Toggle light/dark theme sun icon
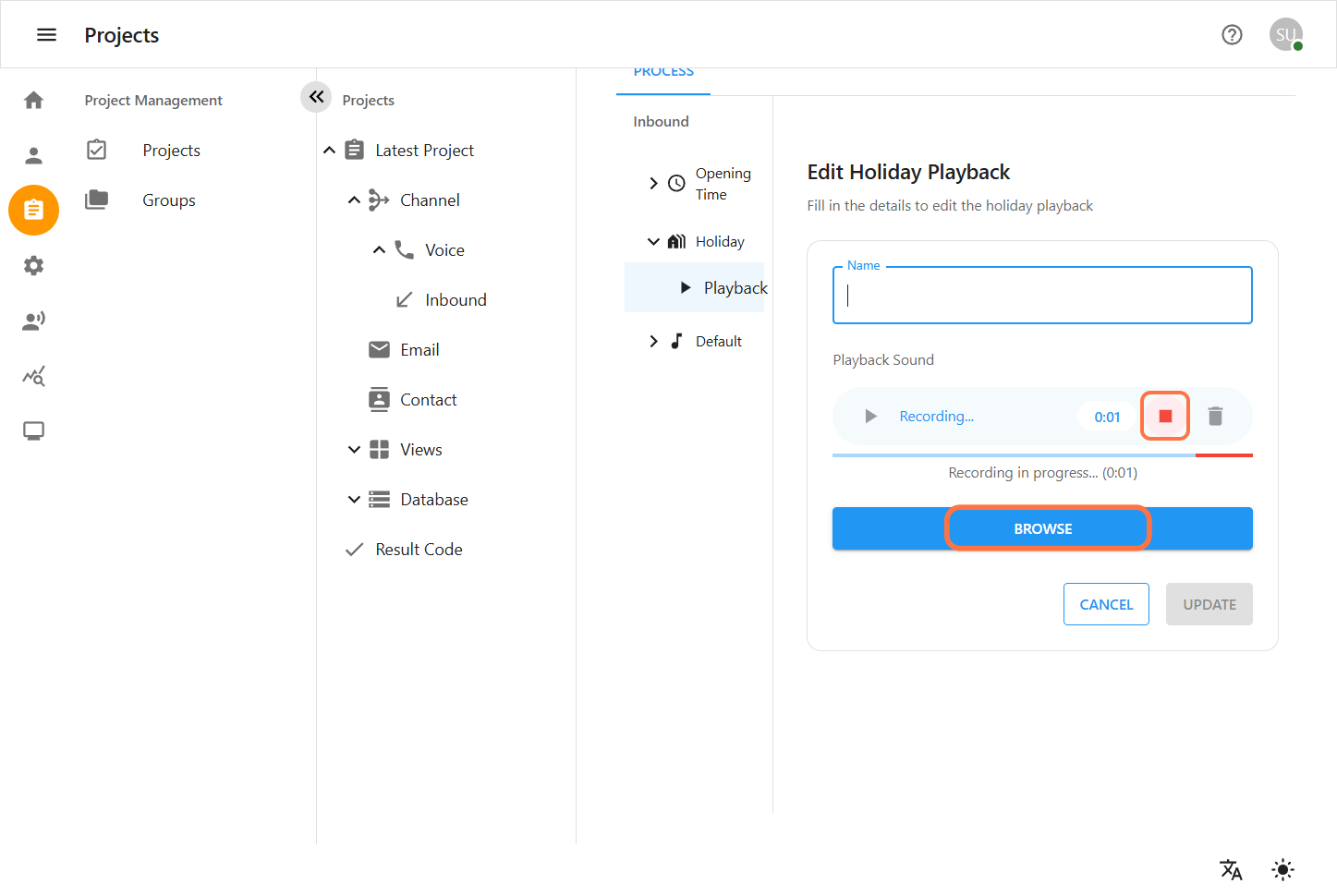The height and width of the screenshot is (896, 1337). coord(1282,869)
